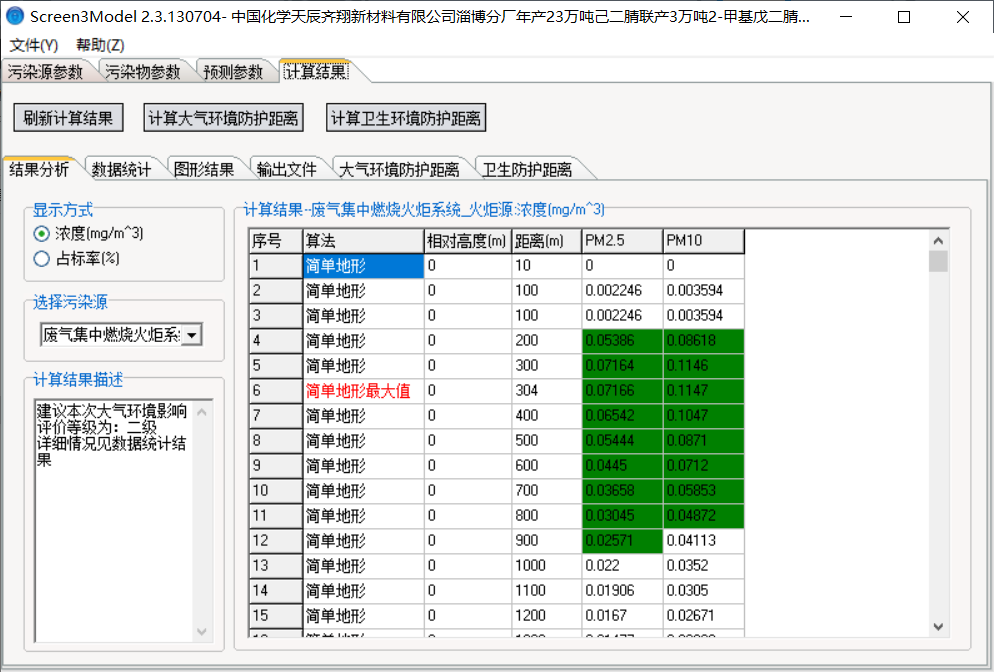Viewport: 994px width, 672px height.
Task: Click the description box scroll up arrow
Action: coord(202,412)
